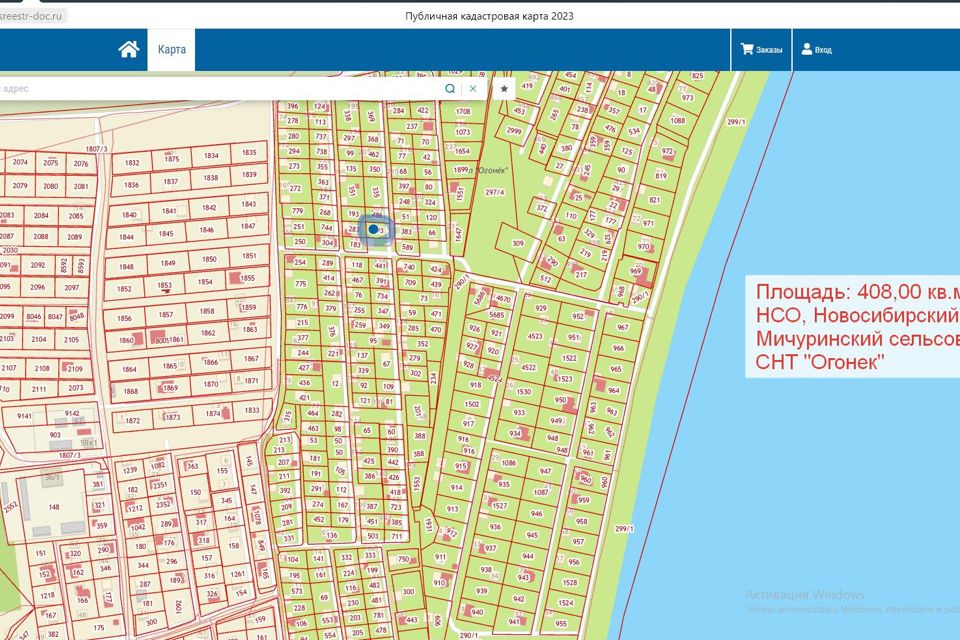Click parcel 903 on the map
Viewport: 960px width, 640px height.
point(54,435)
